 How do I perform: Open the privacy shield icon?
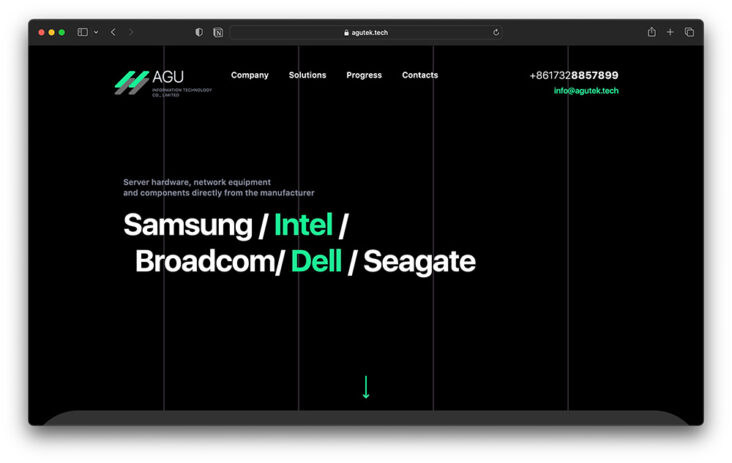199,32
